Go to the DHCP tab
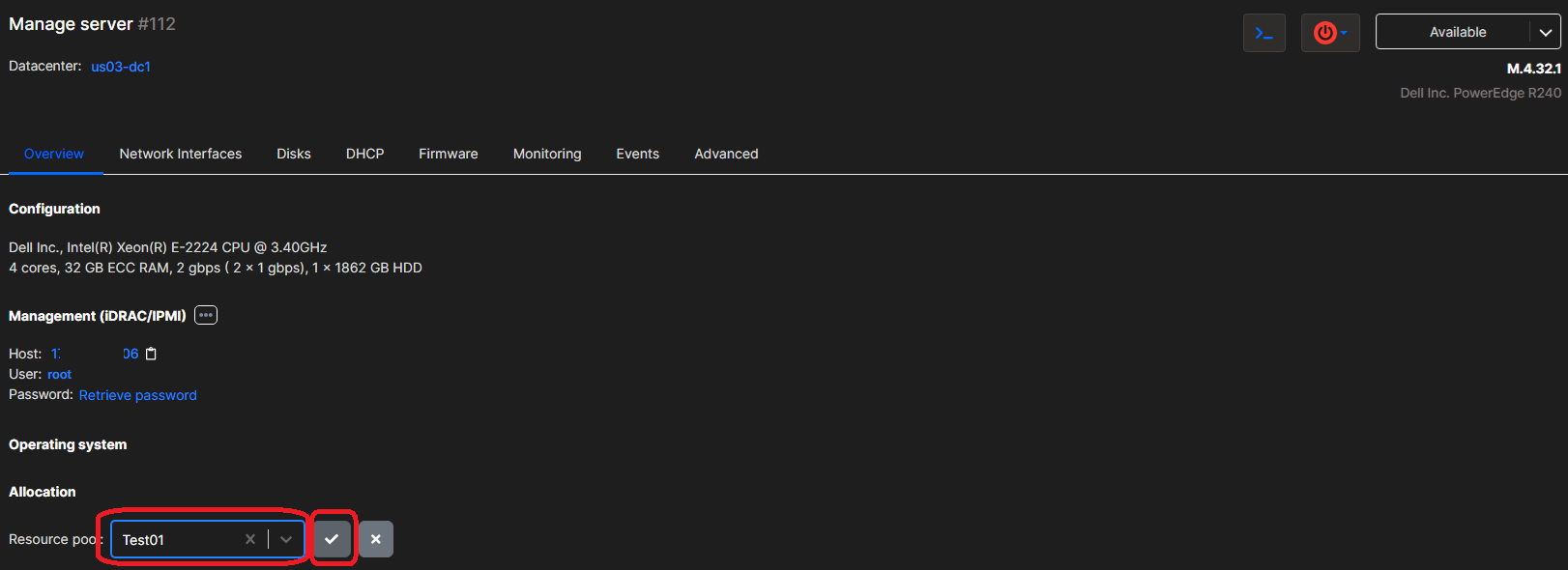The image size is (1568, 570). (x=364, y=154)
